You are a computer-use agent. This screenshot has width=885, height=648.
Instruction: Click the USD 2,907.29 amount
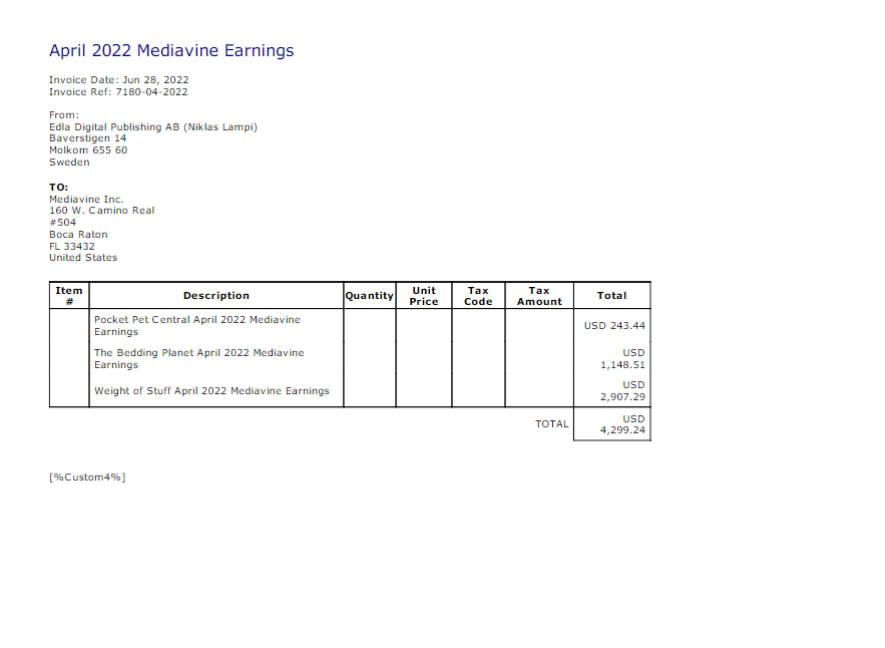tap(623, 391)
